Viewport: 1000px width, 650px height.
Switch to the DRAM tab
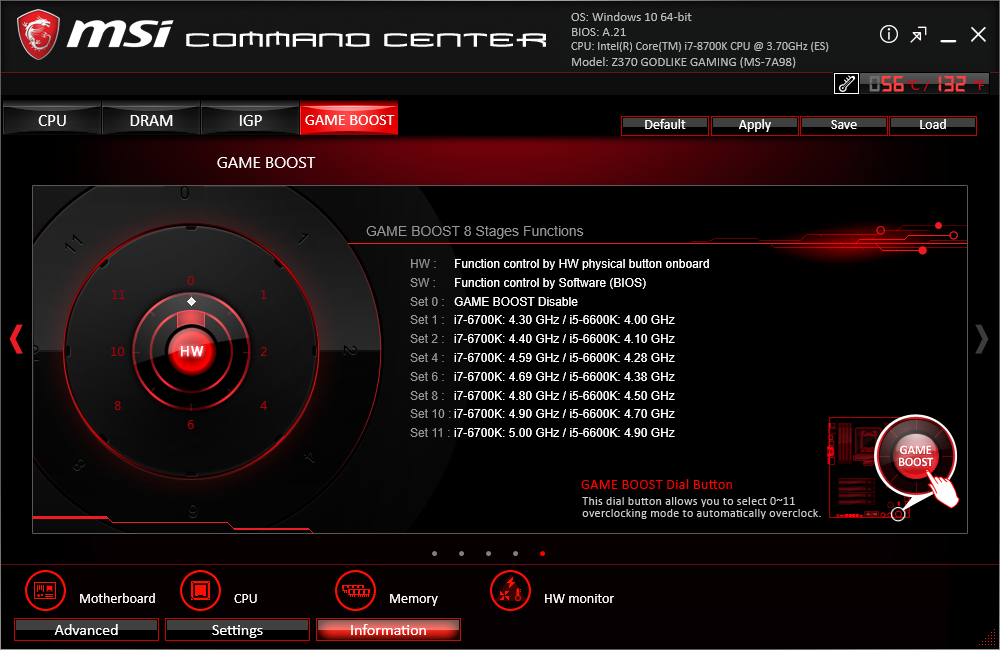[151, 120]
